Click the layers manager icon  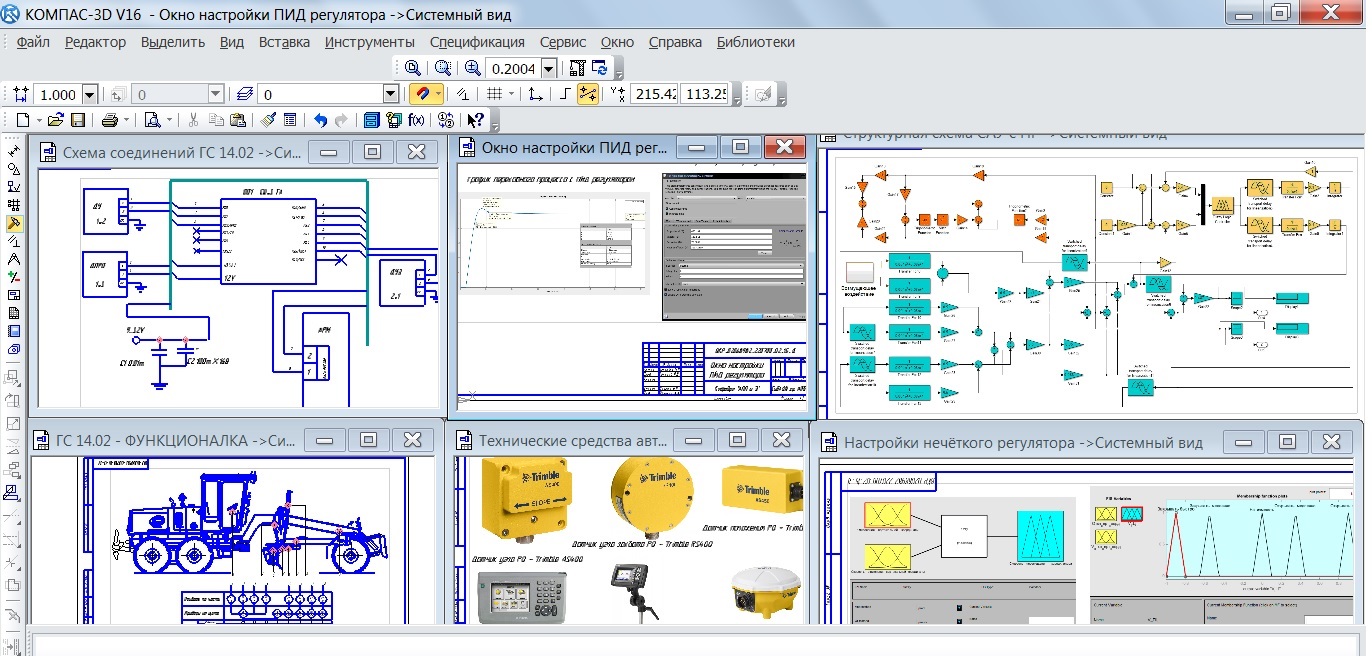(245, 94)
